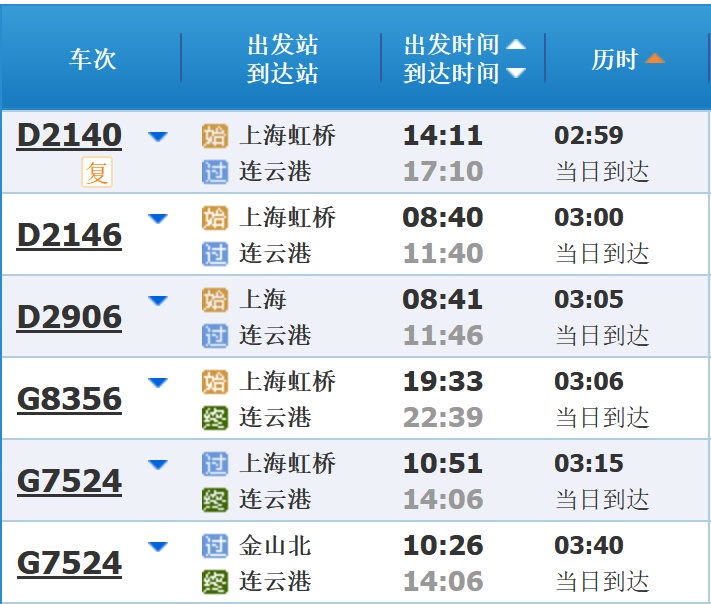Sort by 出发时间 ascending arrow
Image resolution: width=711 pixels, height=604 pixels.
[516, 45]
